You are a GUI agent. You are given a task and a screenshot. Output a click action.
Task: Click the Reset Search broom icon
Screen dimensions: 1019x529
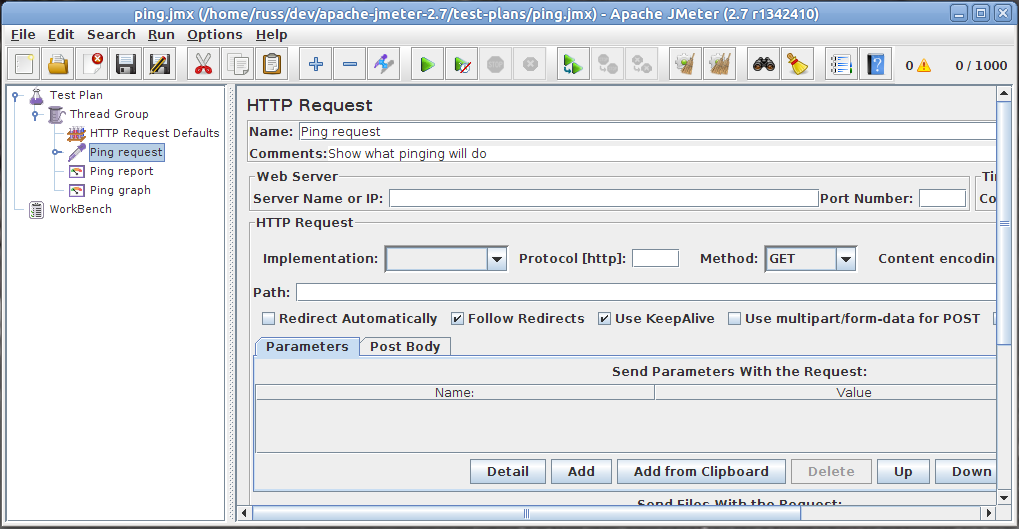click(x=797, y=64)
